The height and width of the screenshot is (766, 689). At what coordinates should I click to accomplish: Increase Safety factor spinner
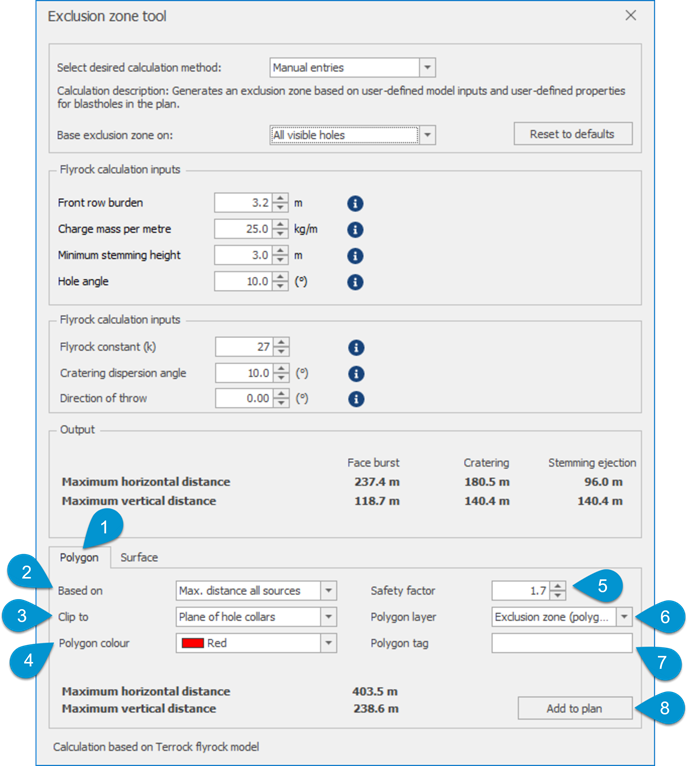pyautogui.click(x=558, y=586)
